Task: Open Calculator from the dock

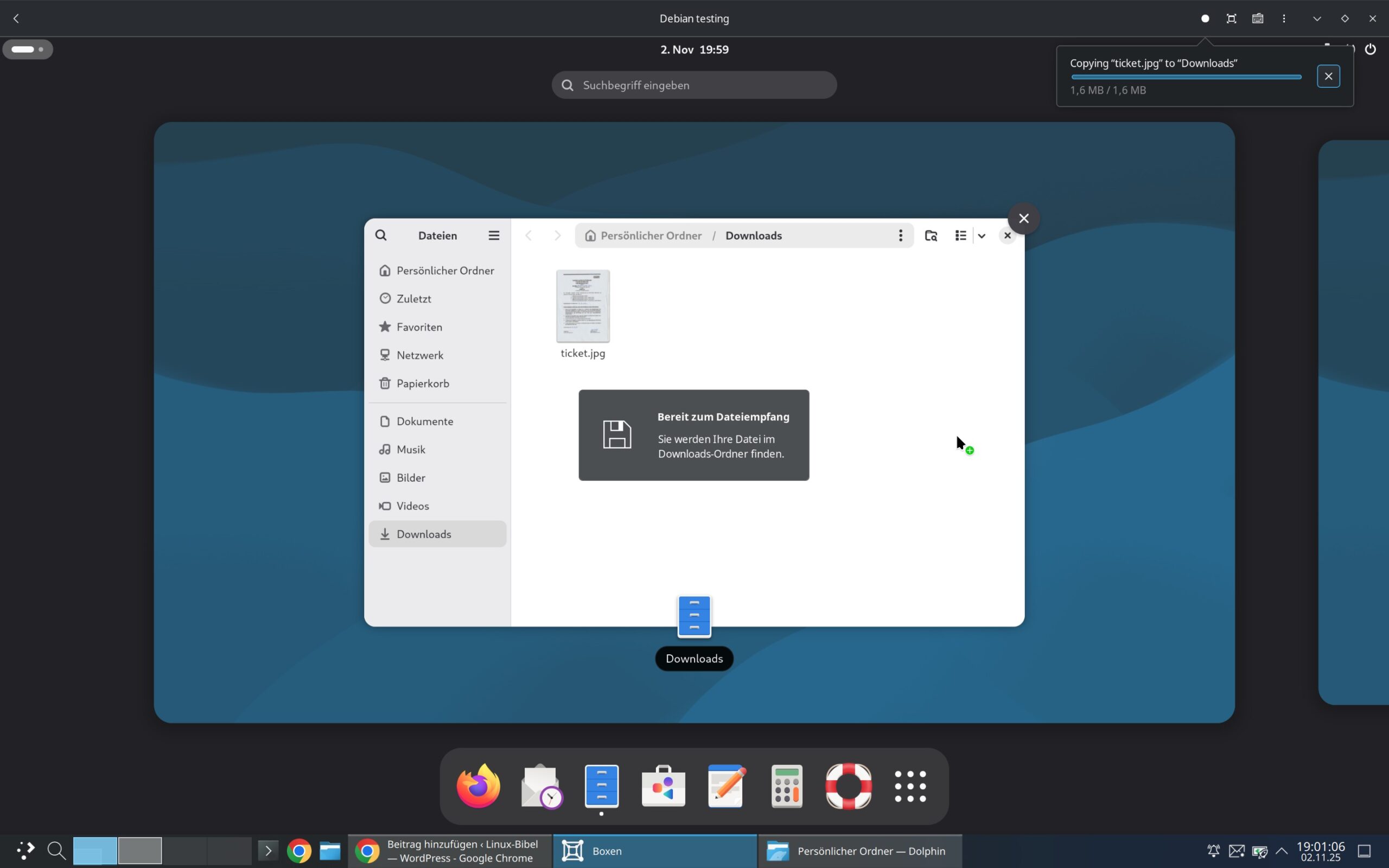Action: [787, 786]
